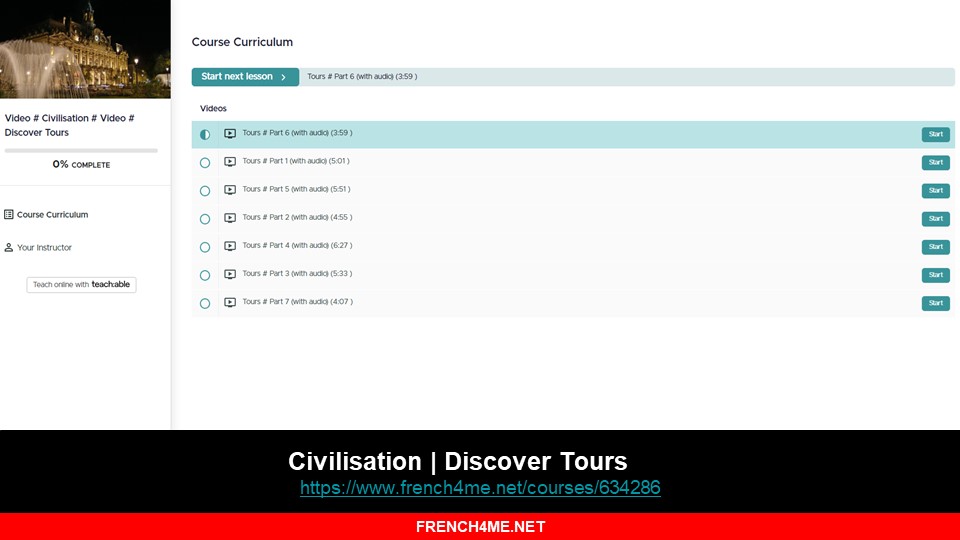
Task: Click video icon beside Tours Part 2
Action: click(230, 218)
